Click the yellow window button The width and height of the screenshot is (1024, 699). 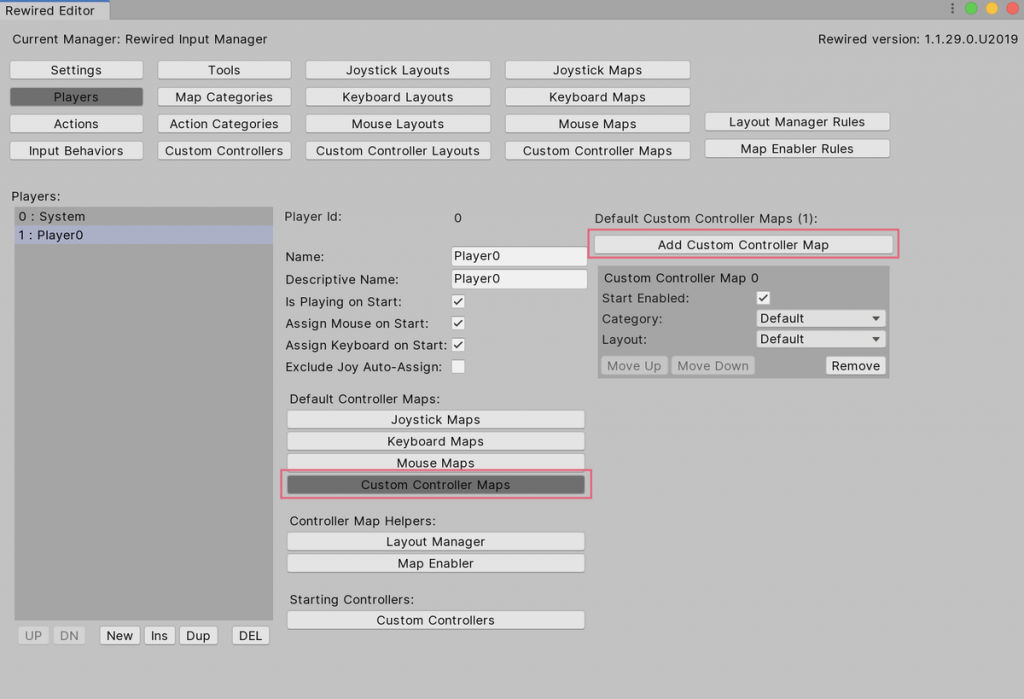click(x=991, y=8)
